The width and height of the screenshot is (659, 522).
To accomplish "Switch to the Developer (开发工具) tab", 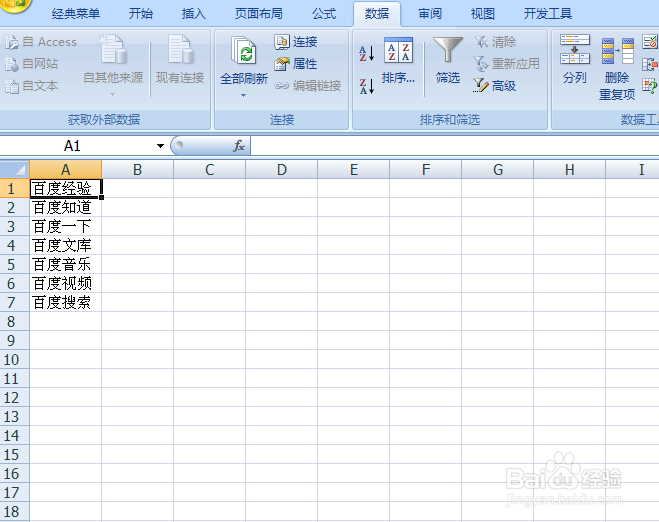I will [x=548, y=14].
